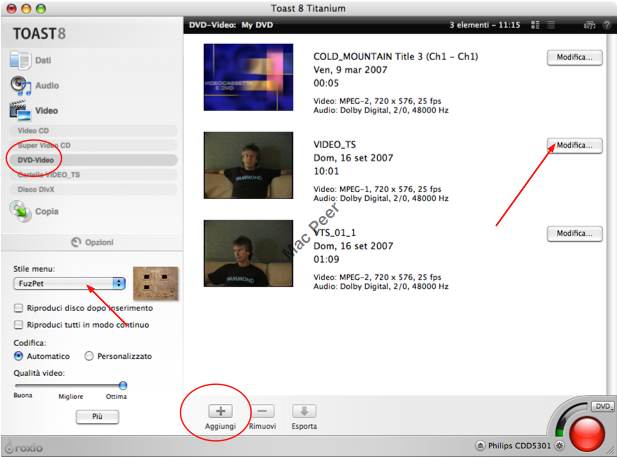Click the VIDEO_TS title text

coord(334,144)
